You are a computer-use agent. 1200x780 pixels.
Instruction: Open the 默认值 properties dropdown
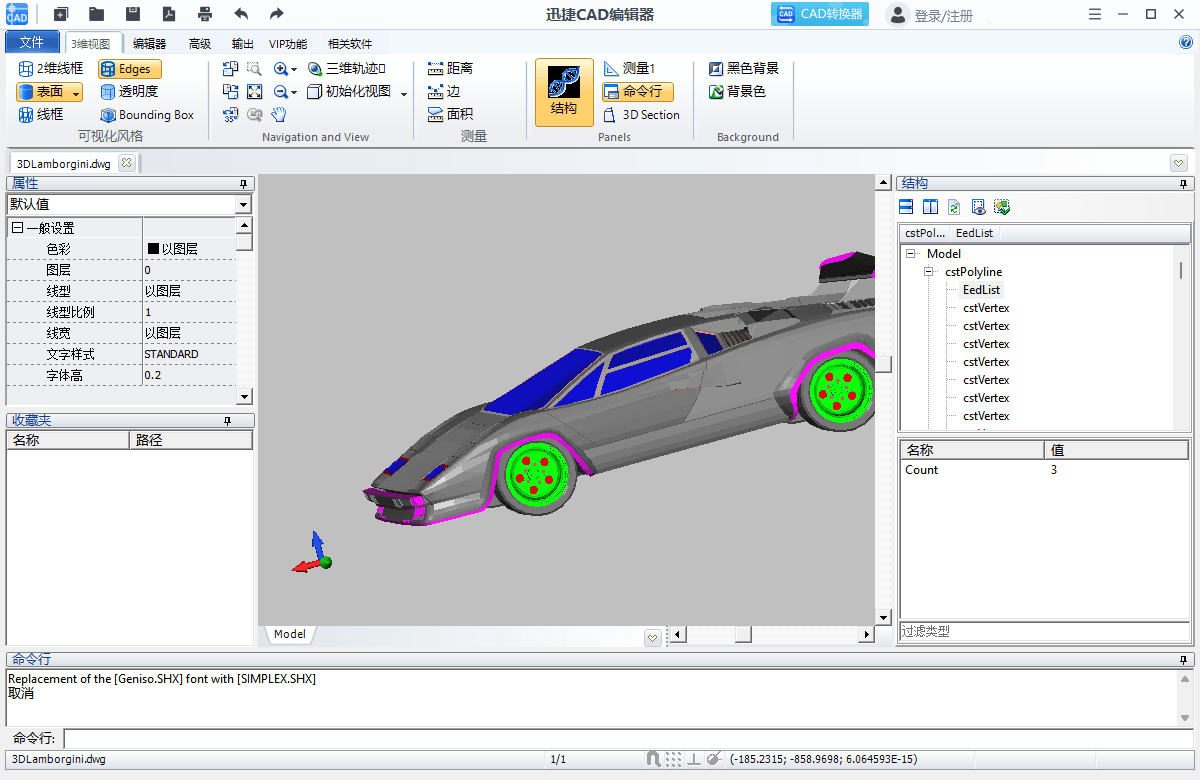(x=243, y=204)
